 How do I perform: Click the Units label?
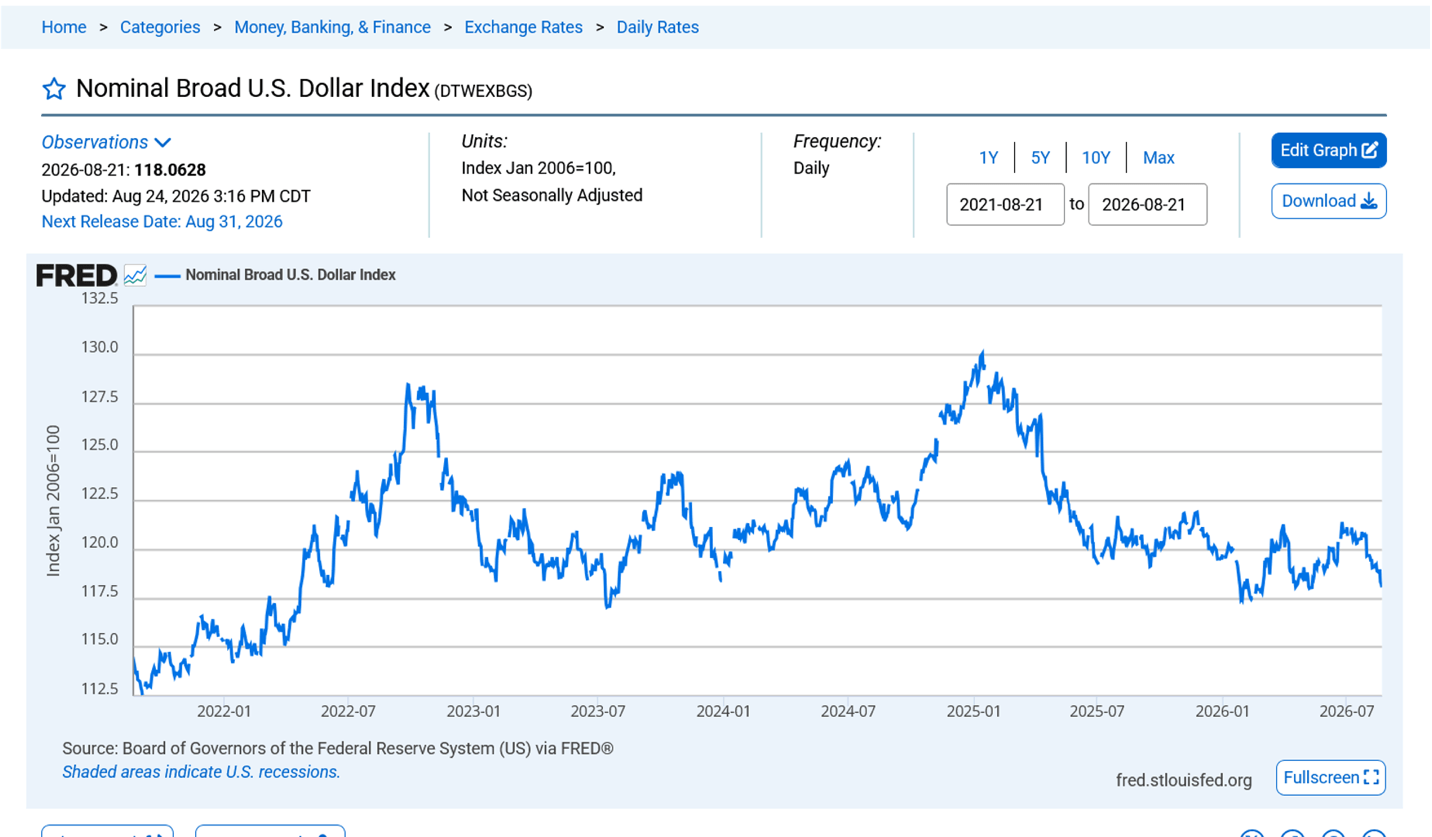[x=484, y=142]
